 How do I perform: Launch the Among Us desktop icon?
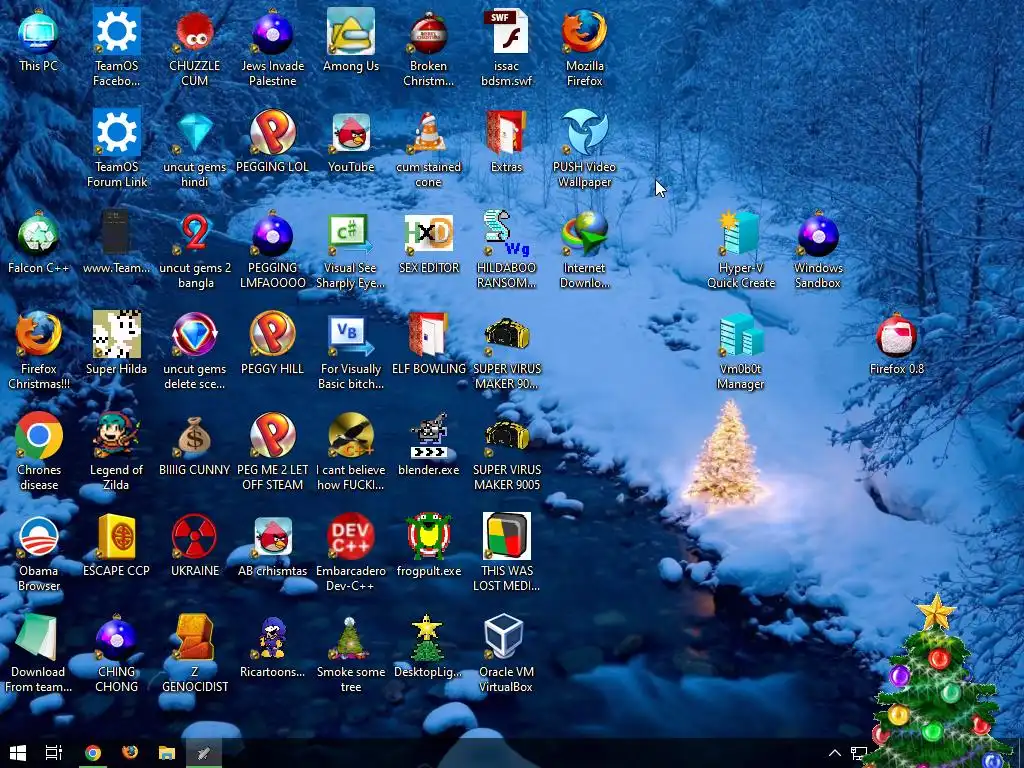click(351, 31)
